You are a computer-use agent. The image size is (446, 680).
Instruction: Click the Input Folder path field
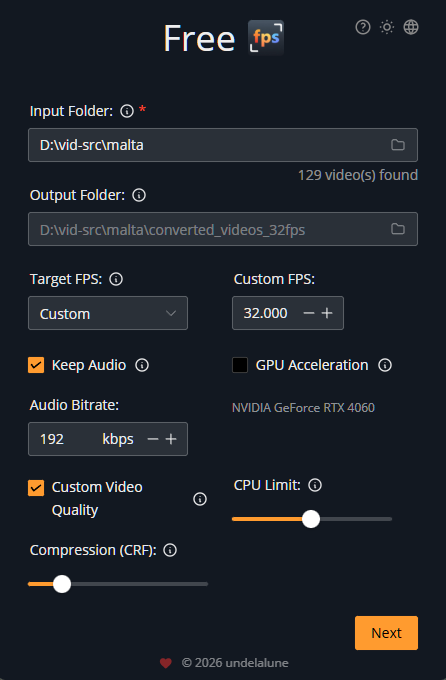click(x=223, y=145)
